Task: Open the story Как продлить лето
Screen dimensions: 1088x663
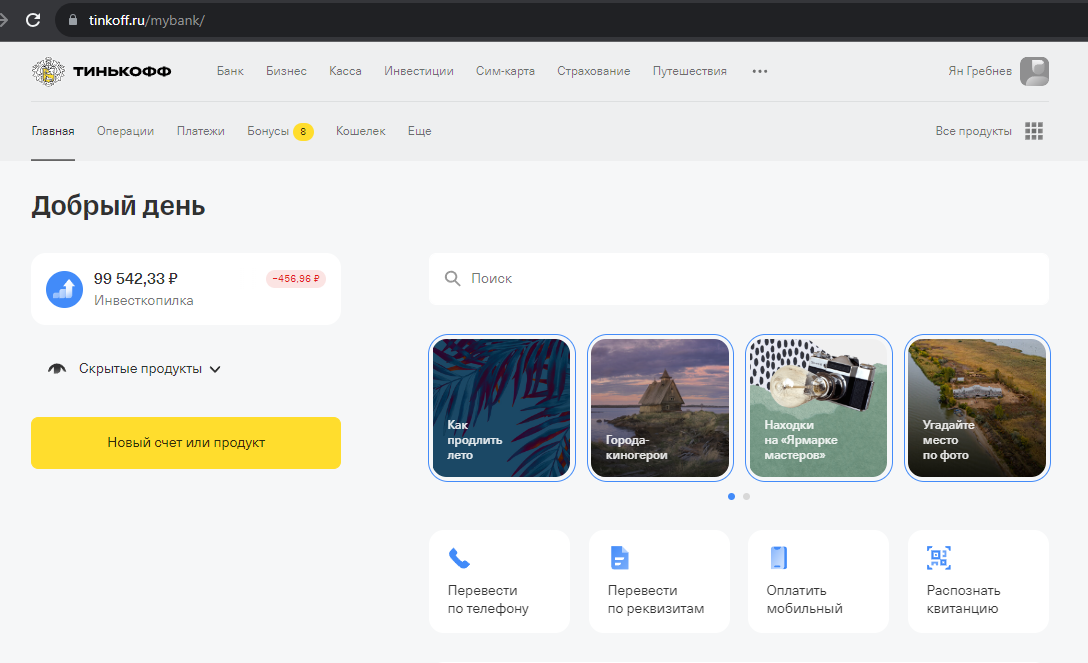Action: tap(502, 408)
